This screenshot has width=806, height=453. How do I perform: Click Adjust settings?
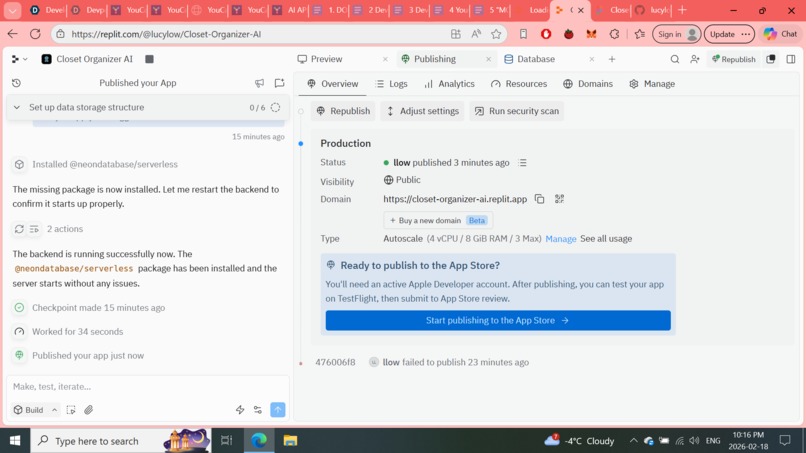[422, 111]
